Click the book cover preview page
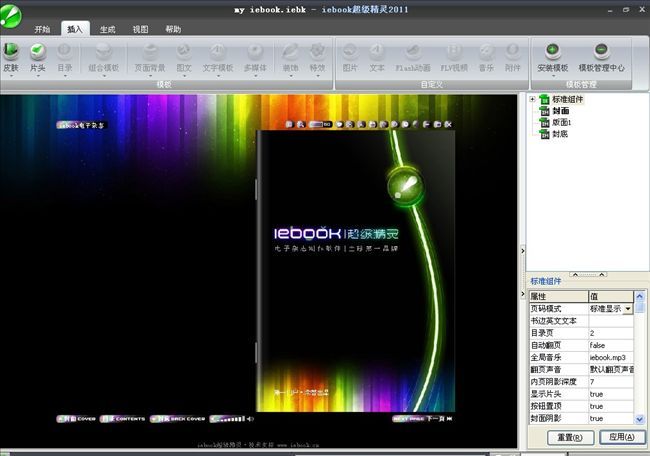Viewport: 650px width, 456px height. [x=356, y=271]
